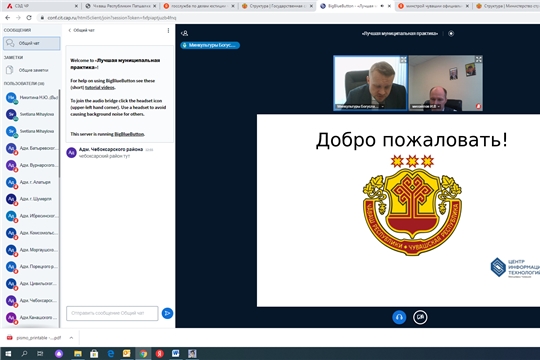This screenshot has height=360, width=540.
Task: Close the BigBlueButton browser tab
Action: 390,6
